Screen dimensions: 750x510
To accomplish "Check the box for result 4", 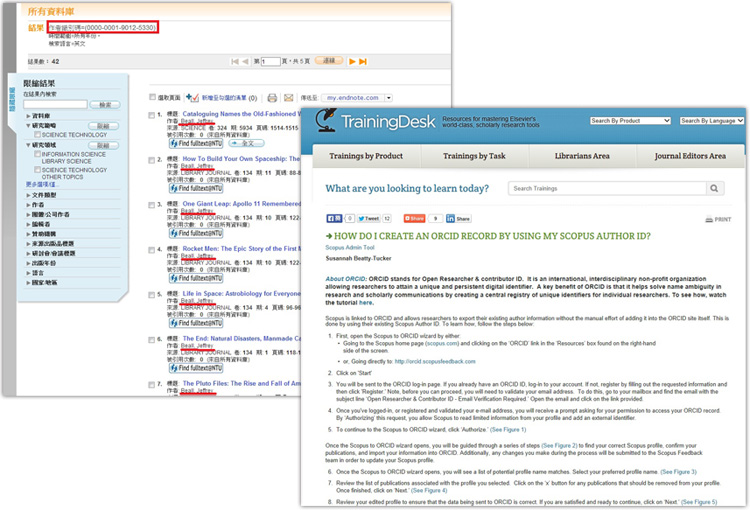I will tap(152, 250).
